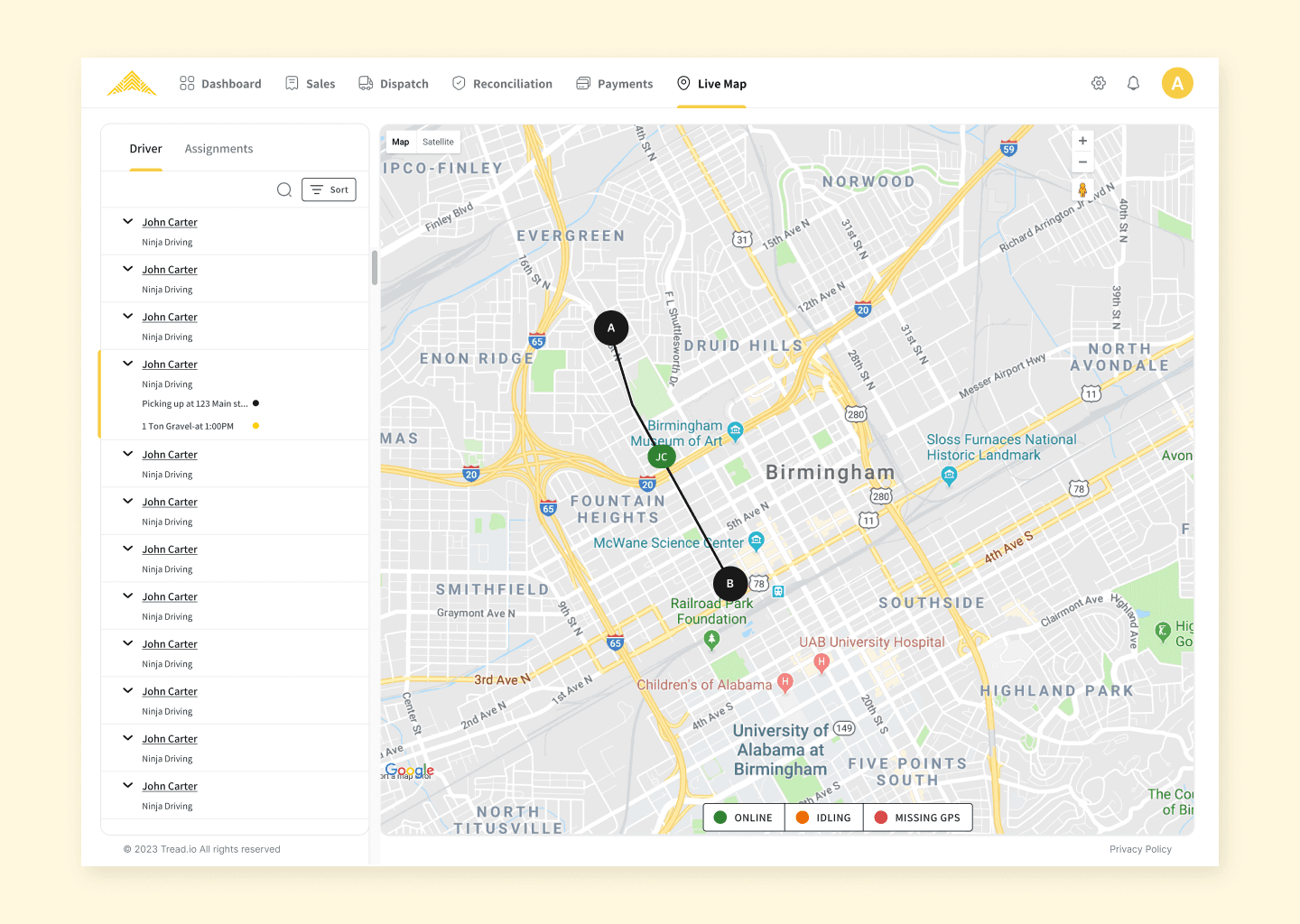Click '1 Ton Gravel-at 1:00PM' text
Screen dimensions: 1300x924
(187, 426)
